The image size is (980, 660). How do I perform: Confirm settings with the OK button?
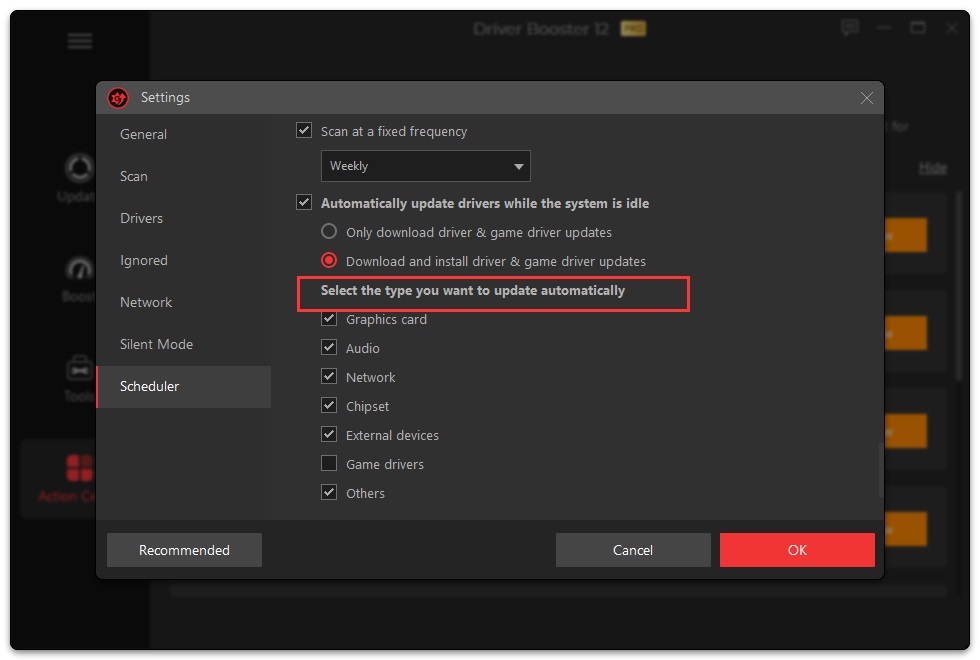(798, 550)
